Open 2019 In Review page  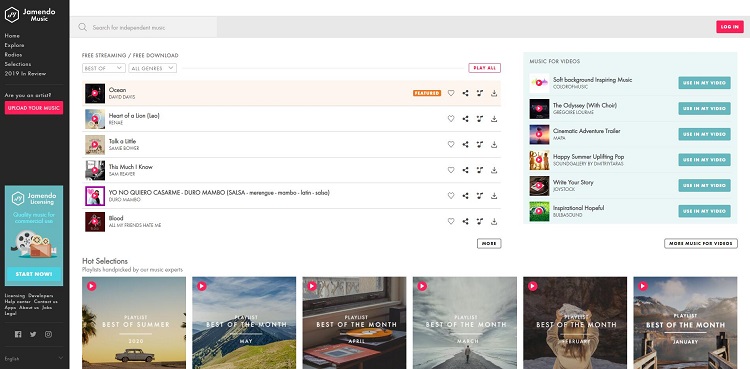[x=25, y=74]
